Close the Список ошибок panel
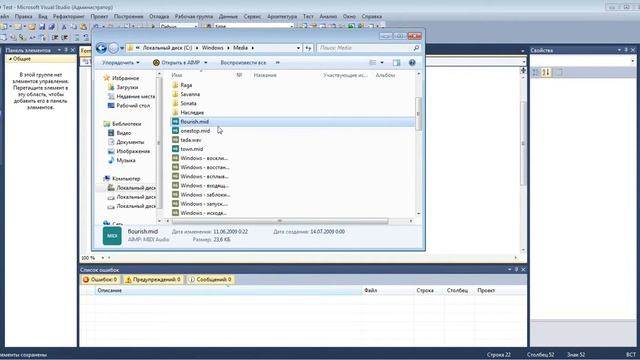Viewport: 640px width, 360px height. (523, 270)
